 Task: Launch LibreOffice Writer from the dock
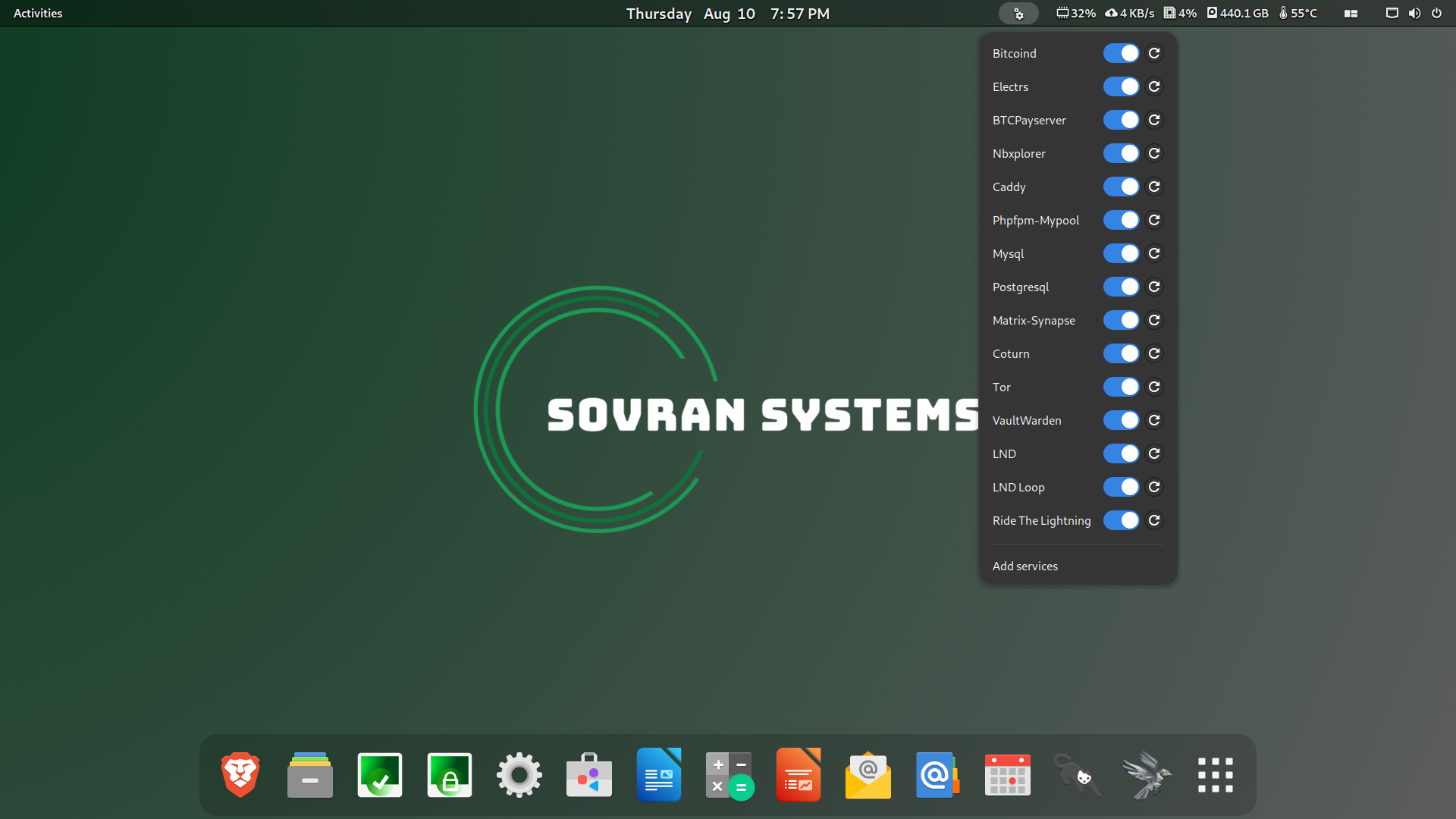click(659, 775)
